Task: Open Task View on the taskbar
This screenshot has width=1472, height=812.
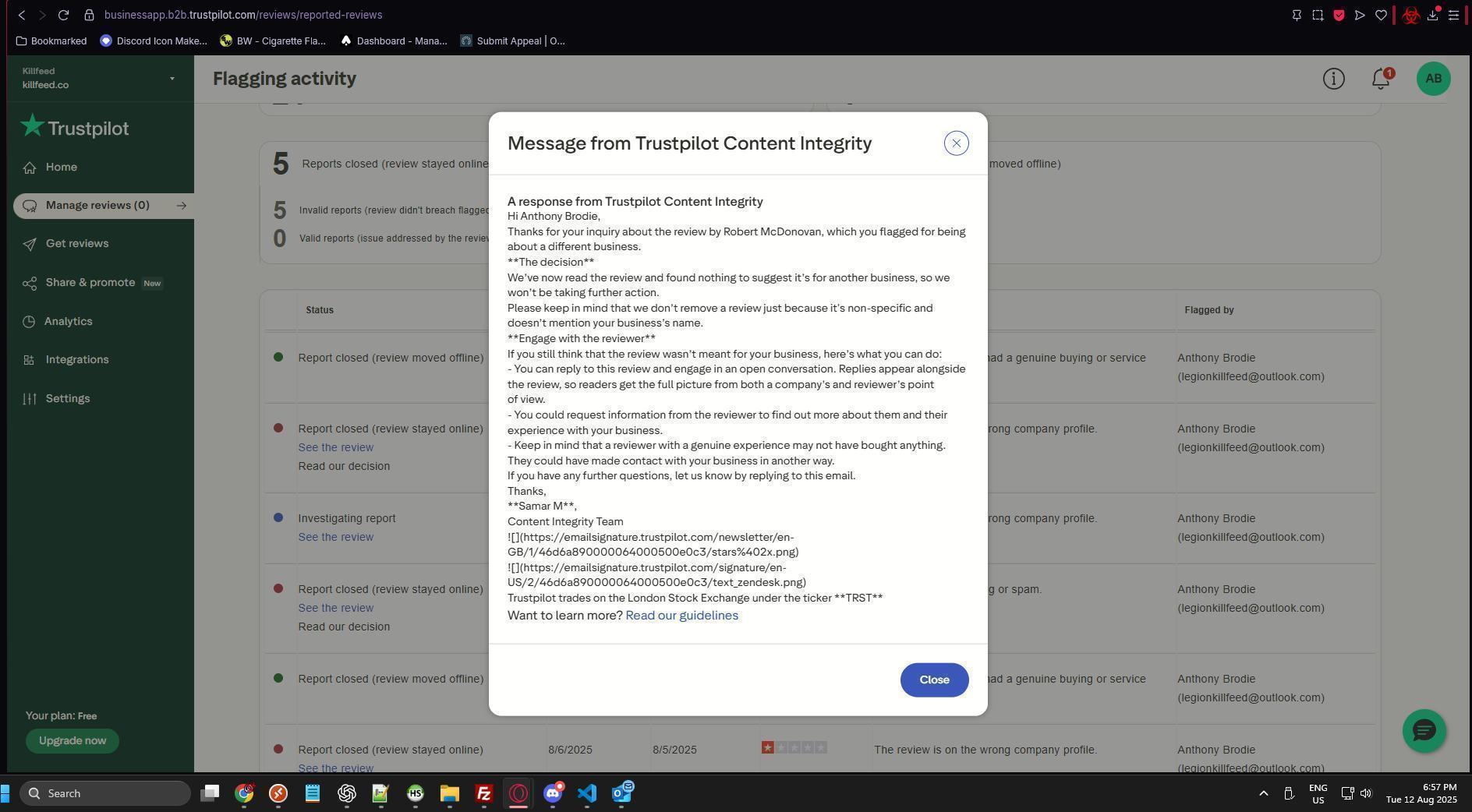Action: [x=210, y=793]
